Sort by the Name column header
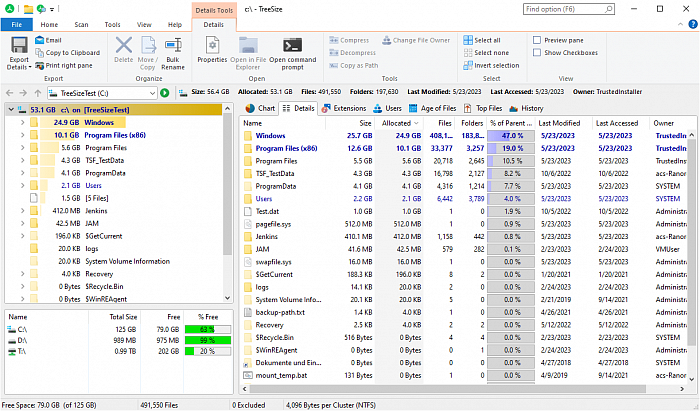The width and height of the screenshot is (700, 411). (283, 123)
